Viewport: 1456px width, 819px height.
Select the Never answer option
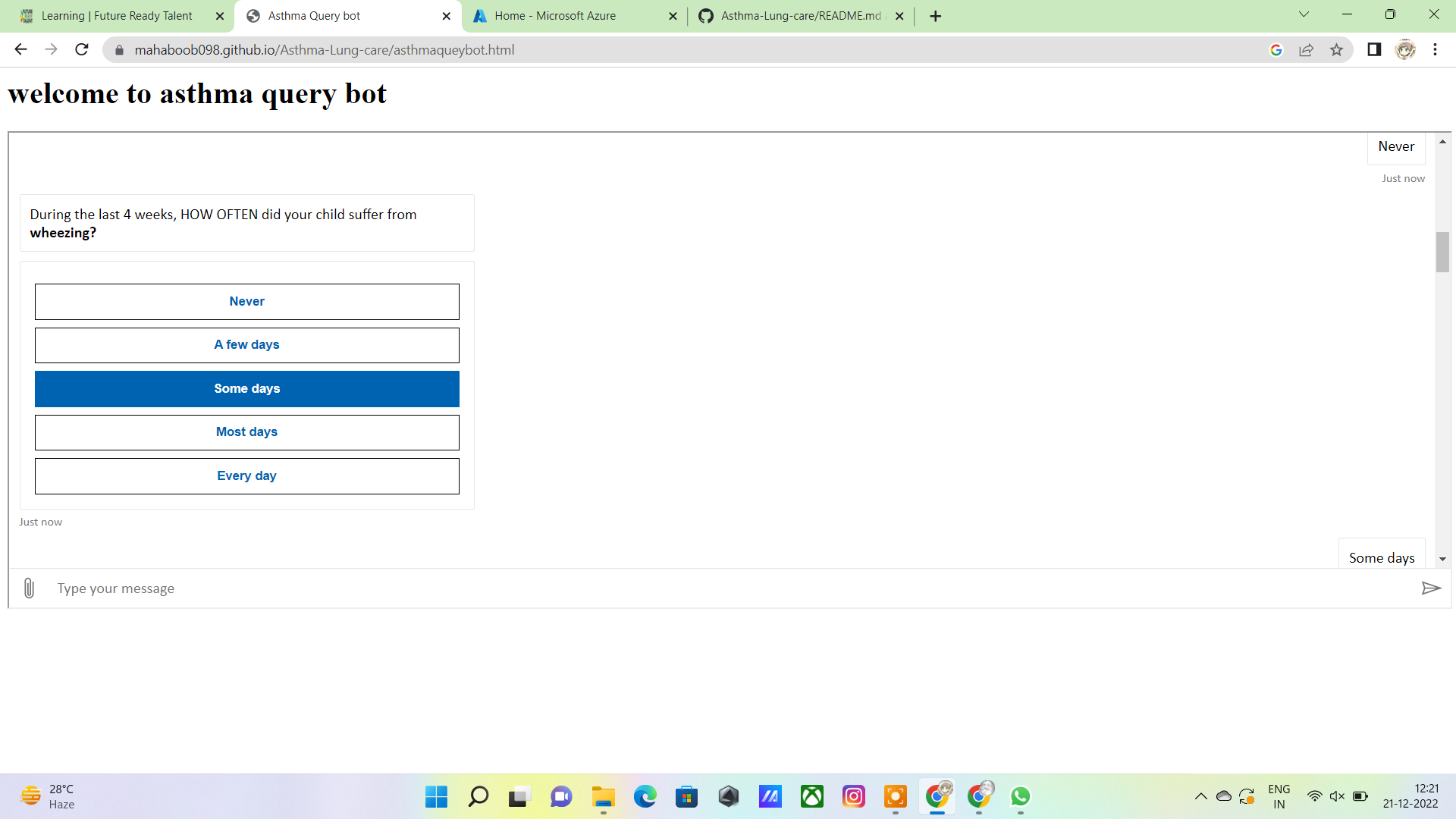[246, 302]
